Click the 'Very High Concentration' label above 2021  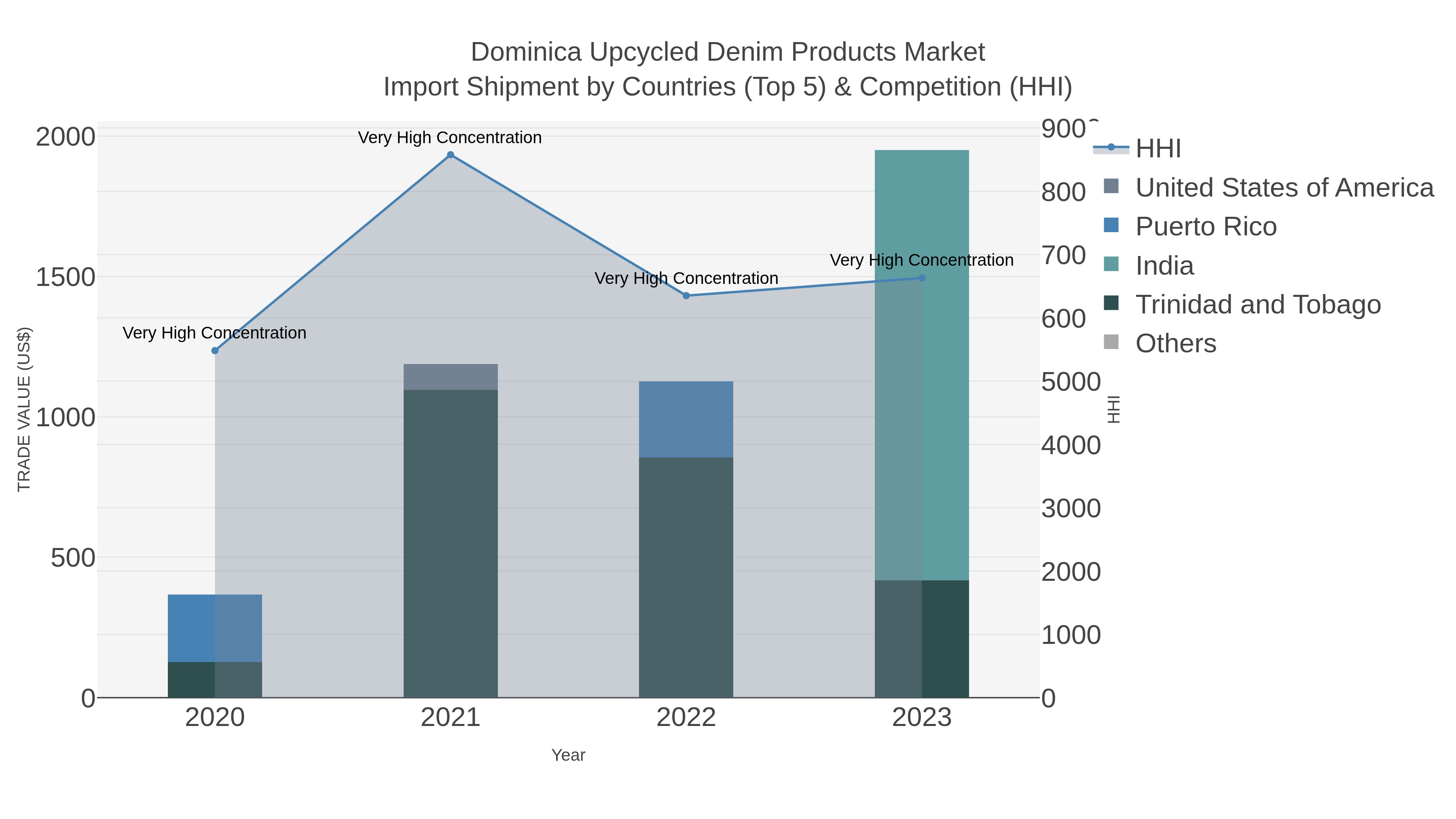click(x=450, y=138)
